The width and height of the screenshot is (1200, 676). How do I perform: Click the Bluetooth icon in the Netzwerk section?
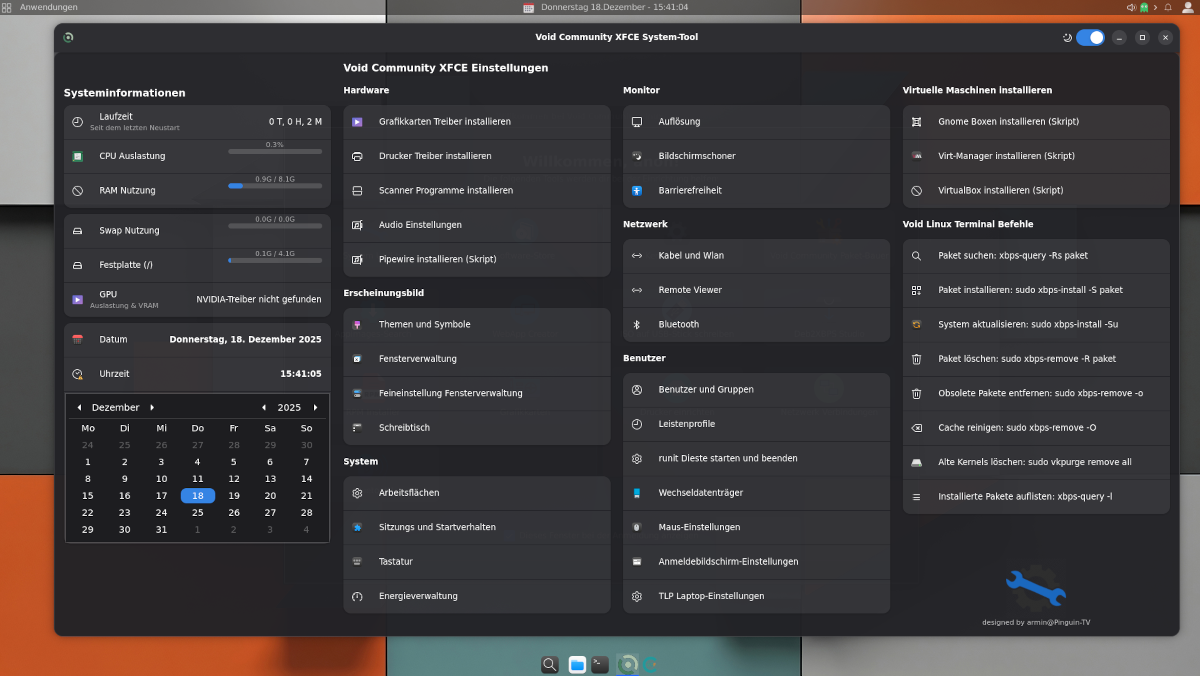click(637, 324)
